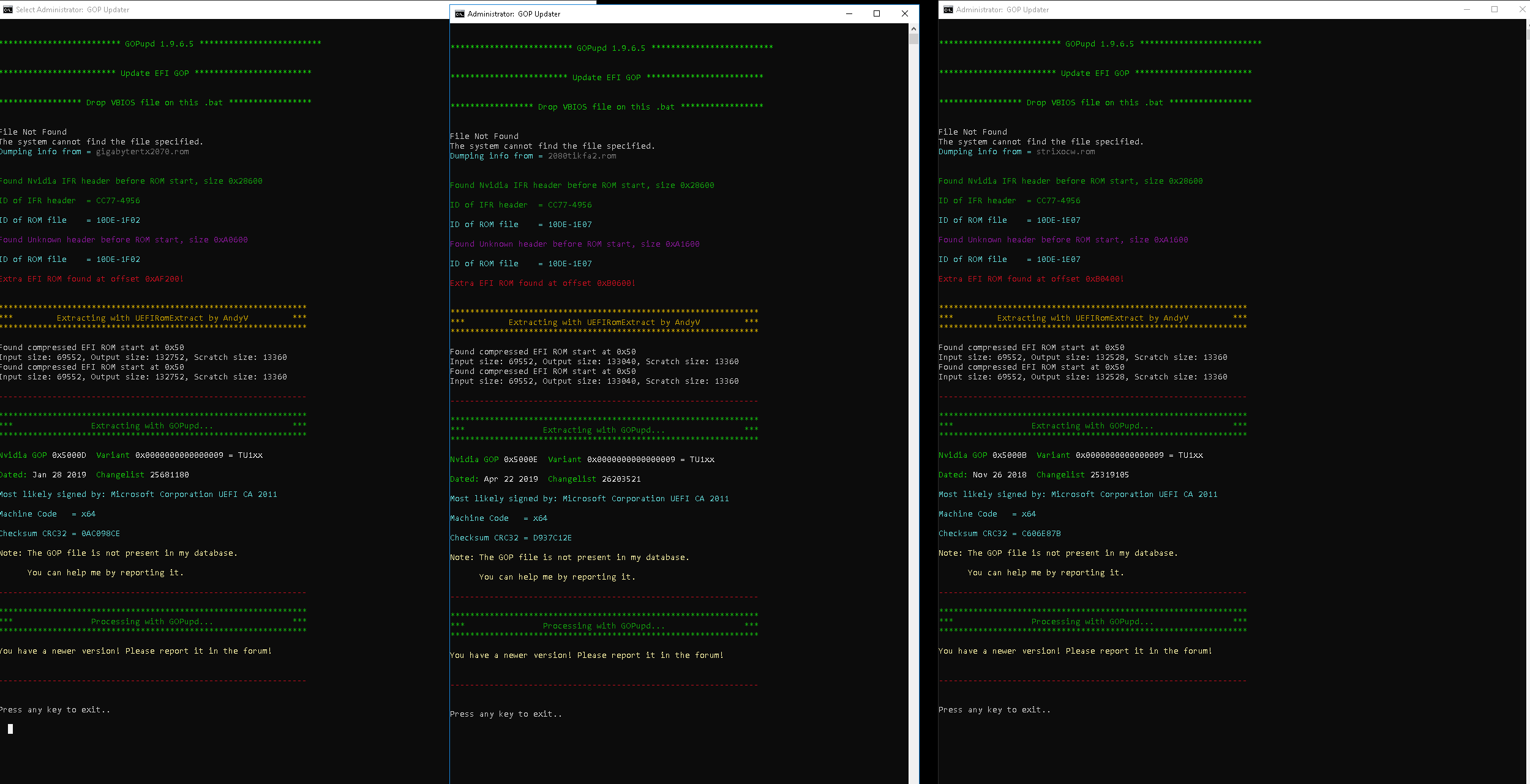Click GOP version '0x5000E' in middle window

520,460
